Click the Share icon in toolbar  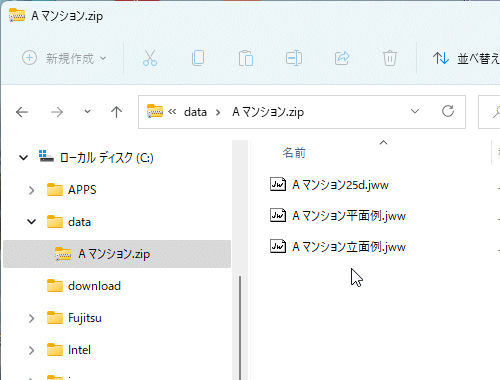coord(342,58)
